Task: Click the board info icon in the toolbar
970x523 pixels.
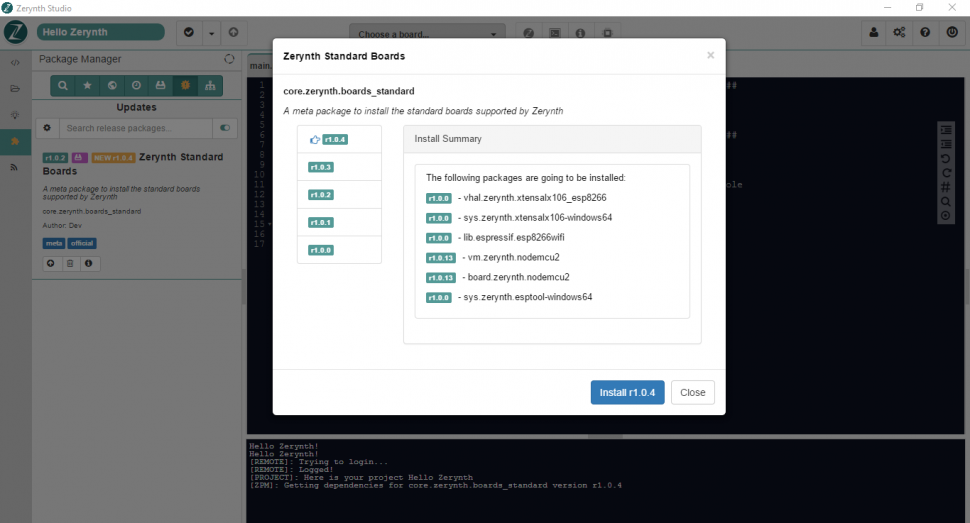Action: point(580,33)
